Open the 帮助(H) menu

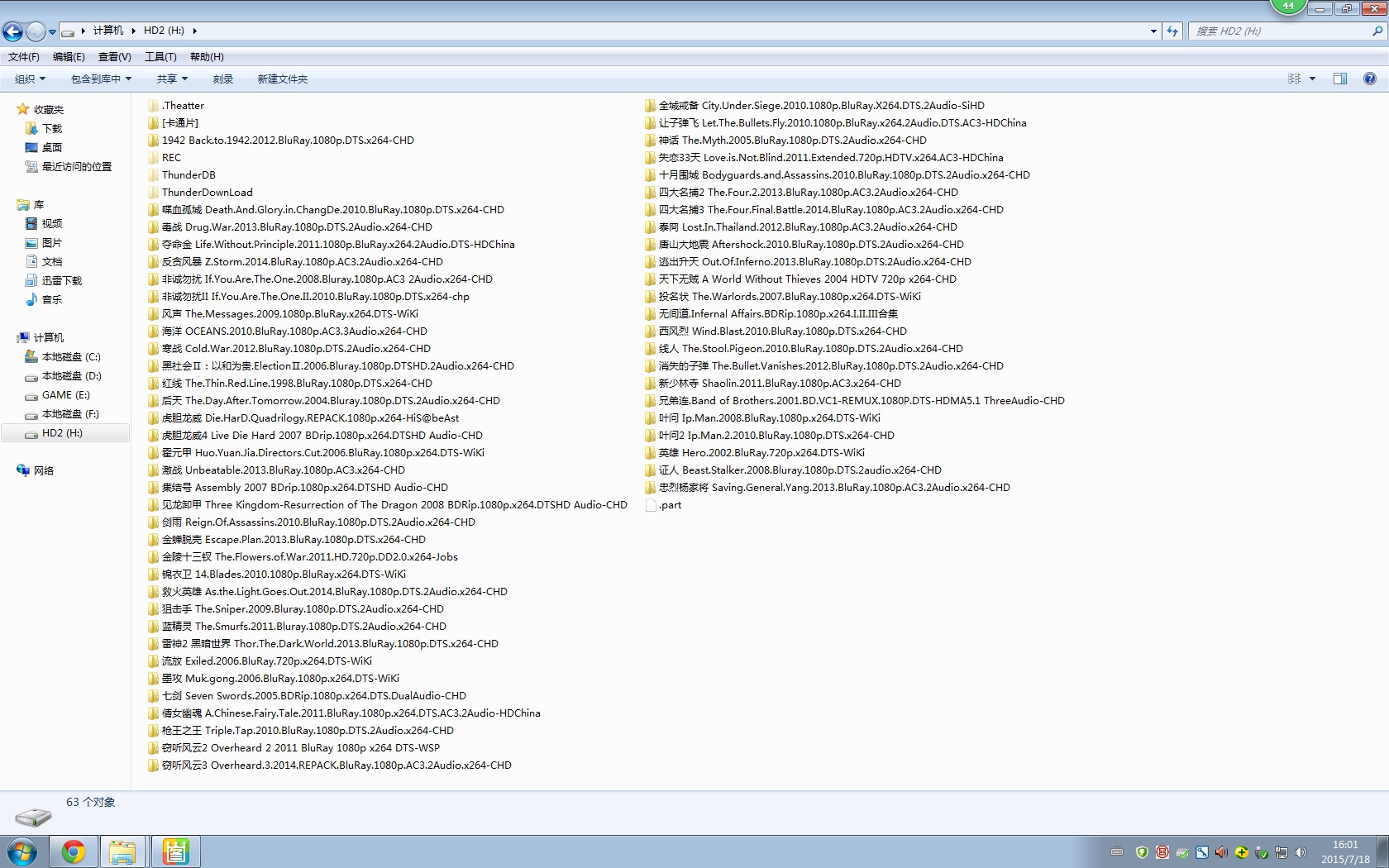pyautogui.click(x=207, y=57)
